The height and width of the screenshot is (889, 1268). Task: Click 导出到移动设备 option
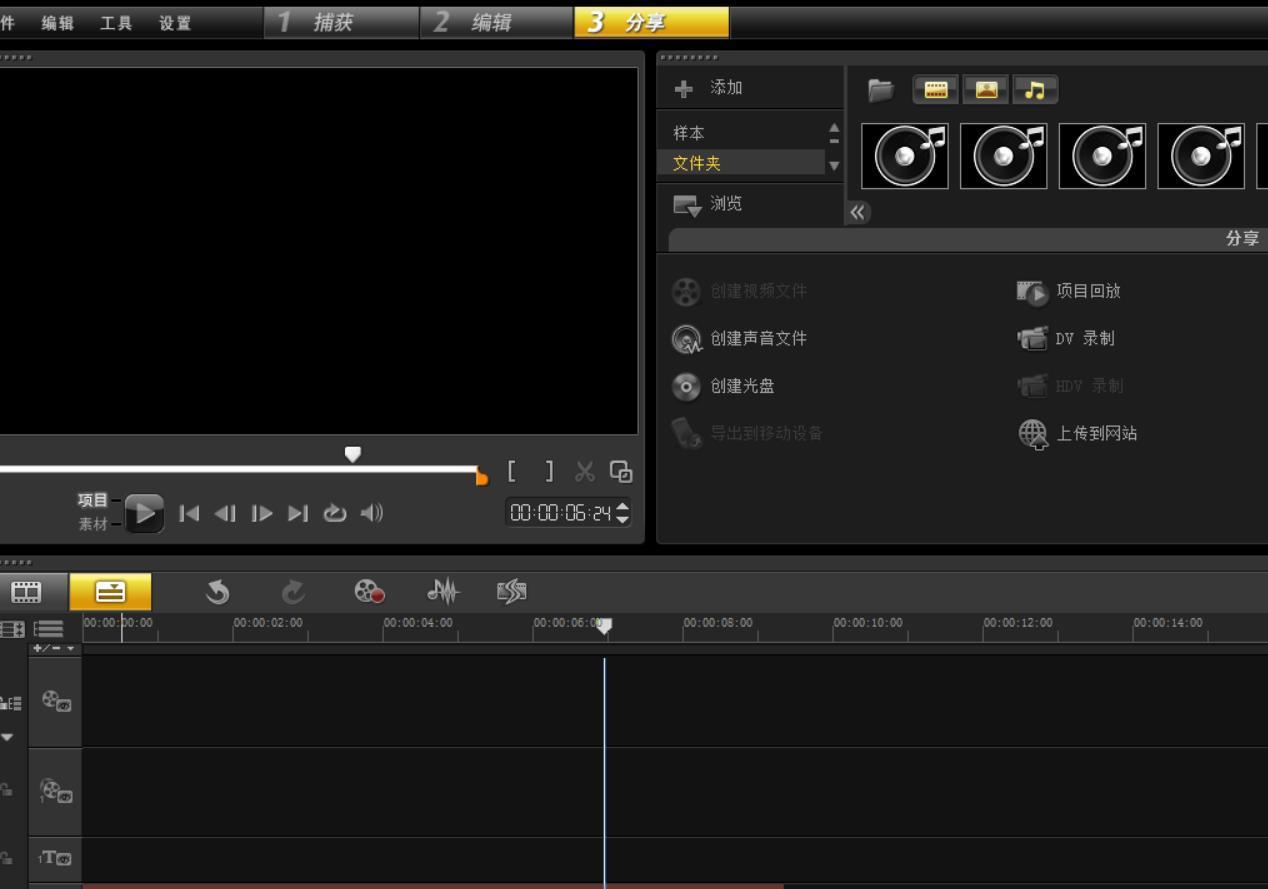point(747,433)
